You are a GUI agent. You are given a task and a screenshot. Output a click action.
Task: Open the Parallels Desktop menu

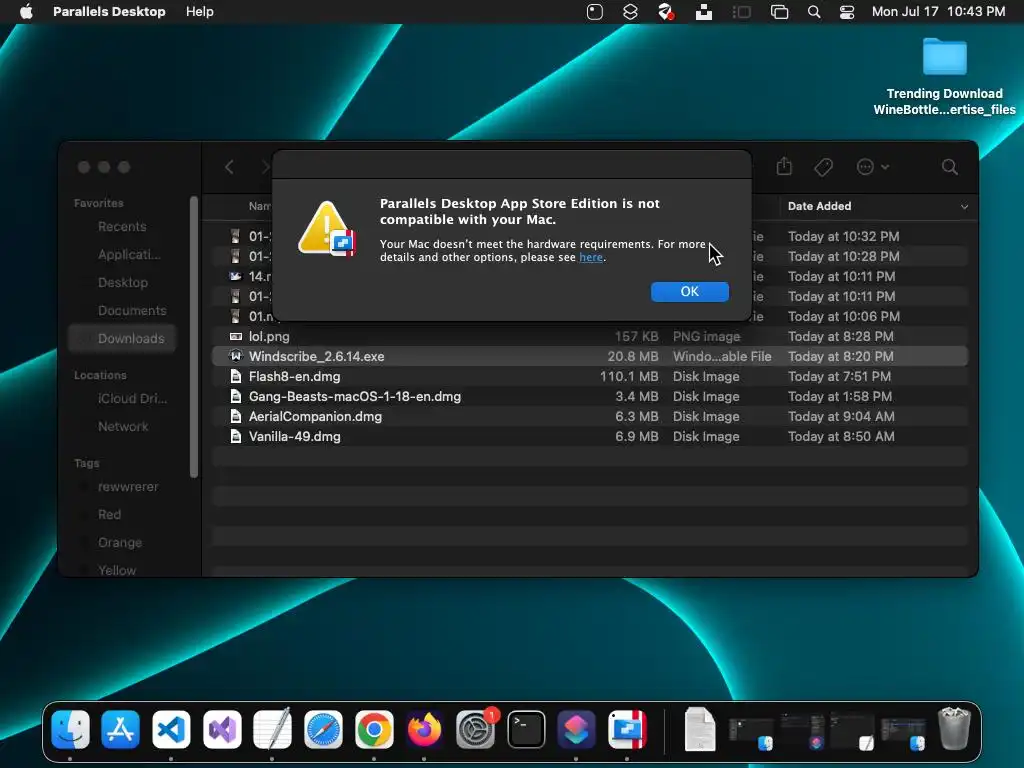click(109, 12)
